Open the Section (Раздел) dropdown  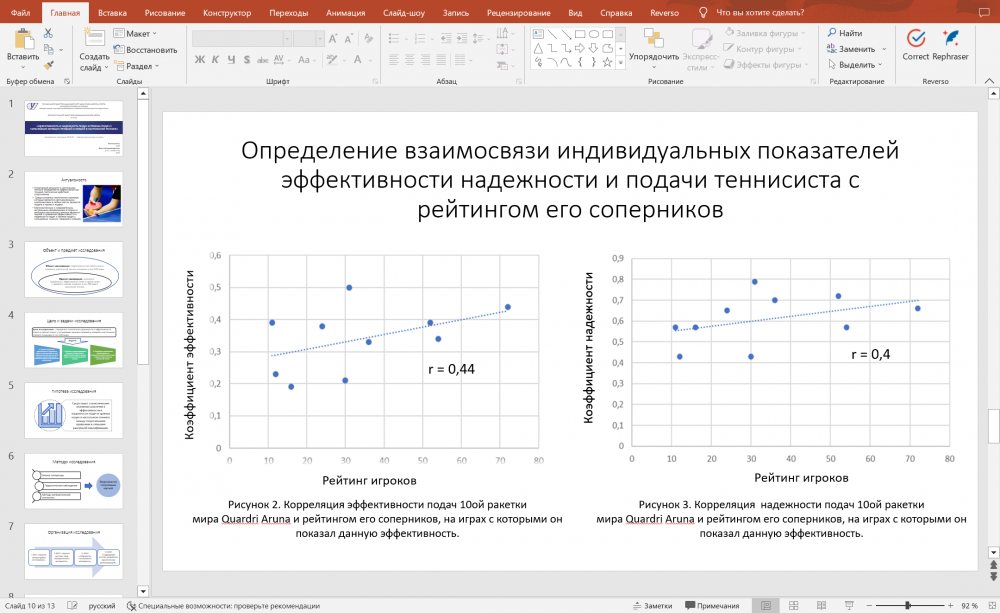[x=140, y=66]
